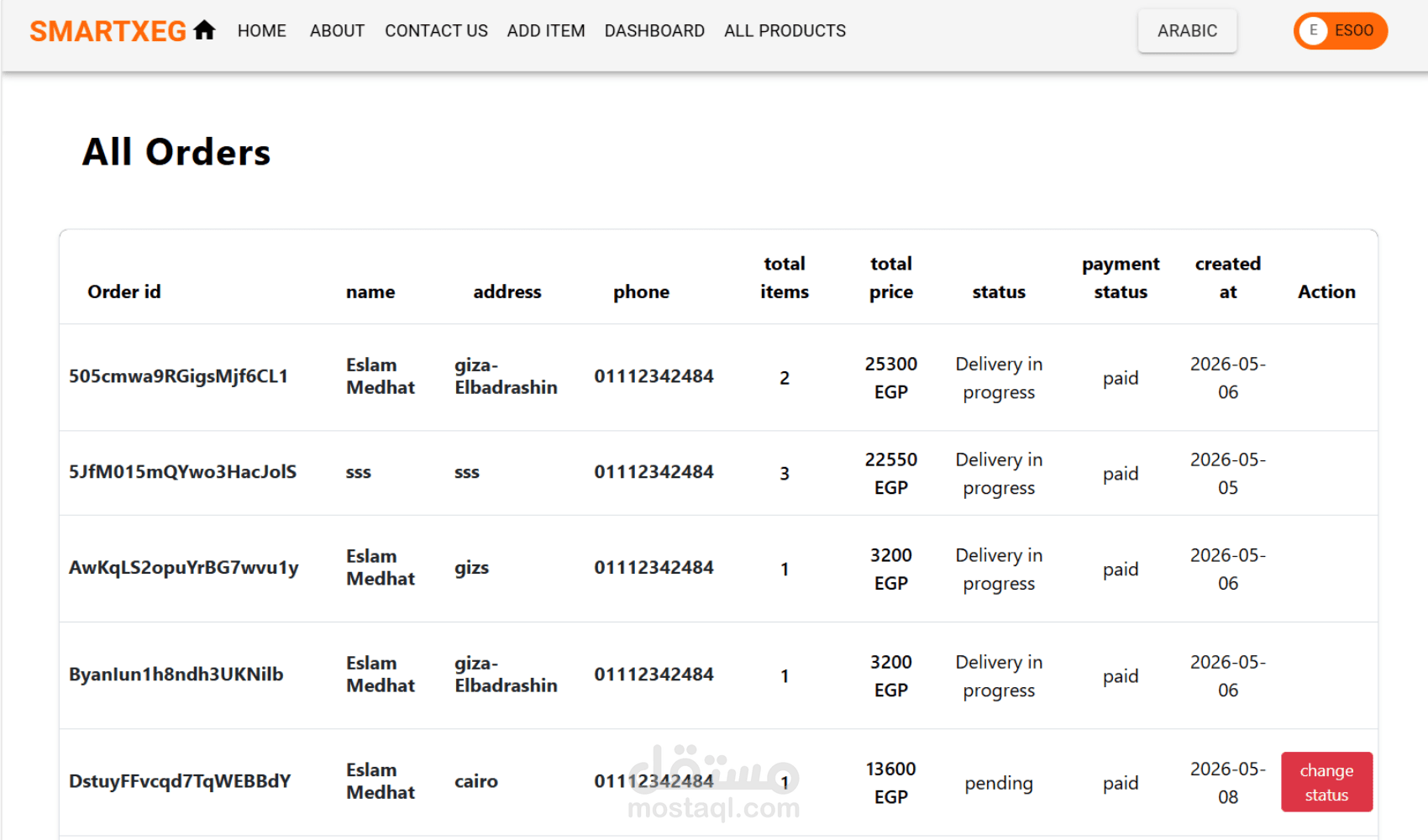Select order id DstuyFFvcqd7TqWEBBdY

point(180,781)
